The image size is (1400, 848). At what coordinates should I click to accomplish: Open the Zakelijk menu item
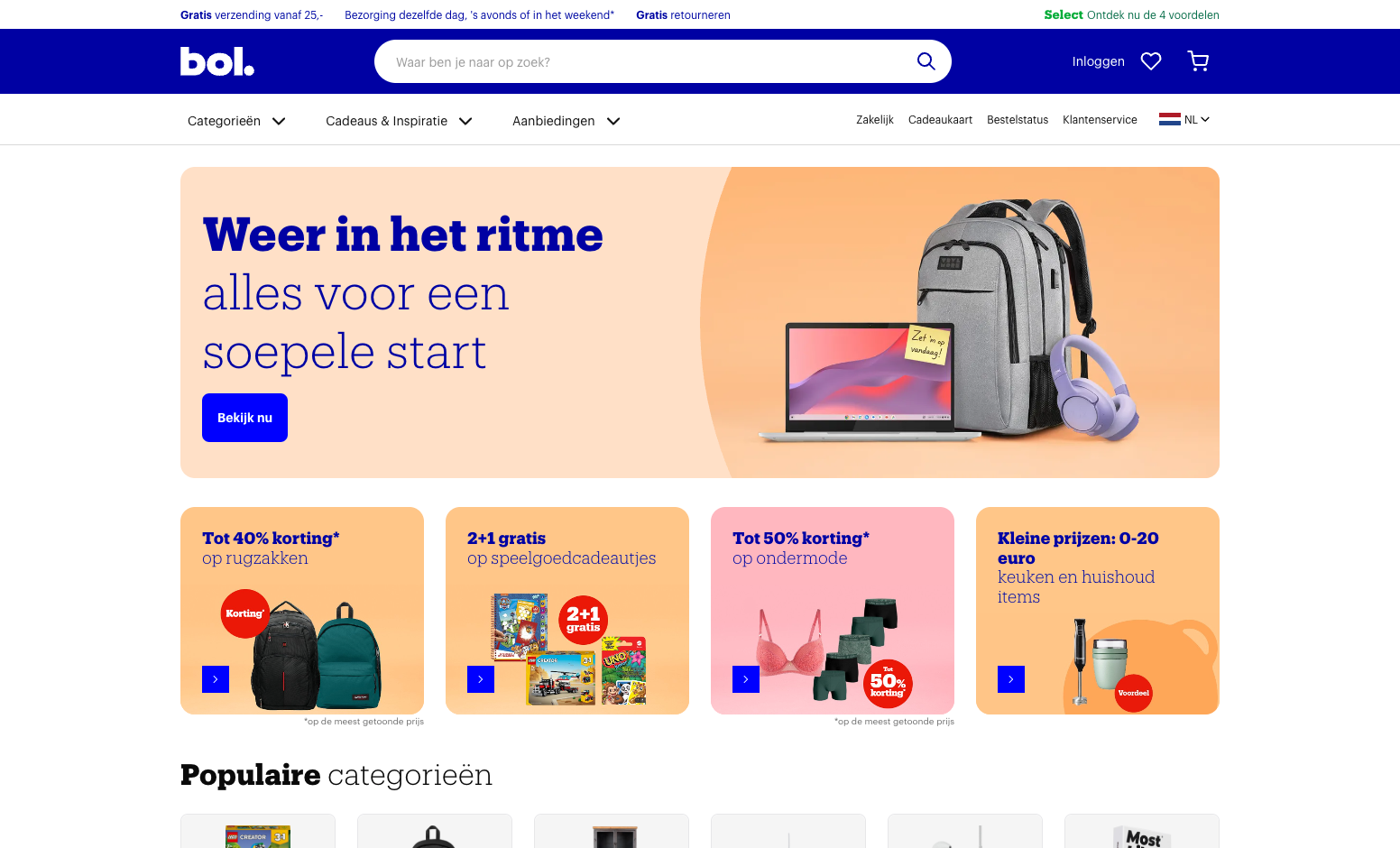click(x=875, y=120)
